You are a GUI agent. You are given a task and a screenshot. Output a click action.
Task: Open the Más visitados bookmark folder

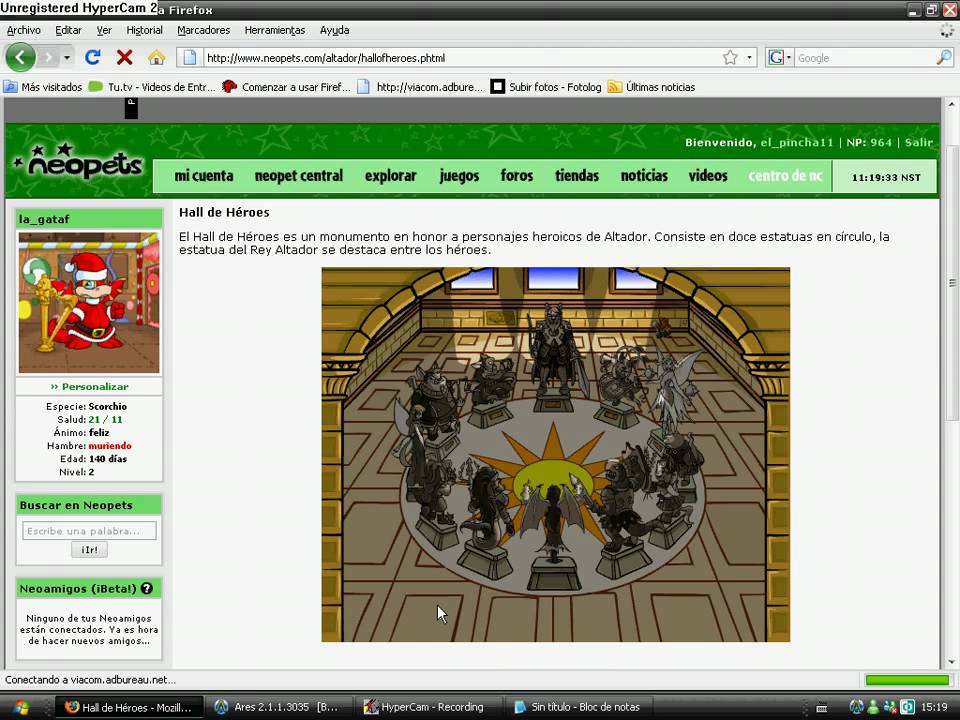pos(43,87)
